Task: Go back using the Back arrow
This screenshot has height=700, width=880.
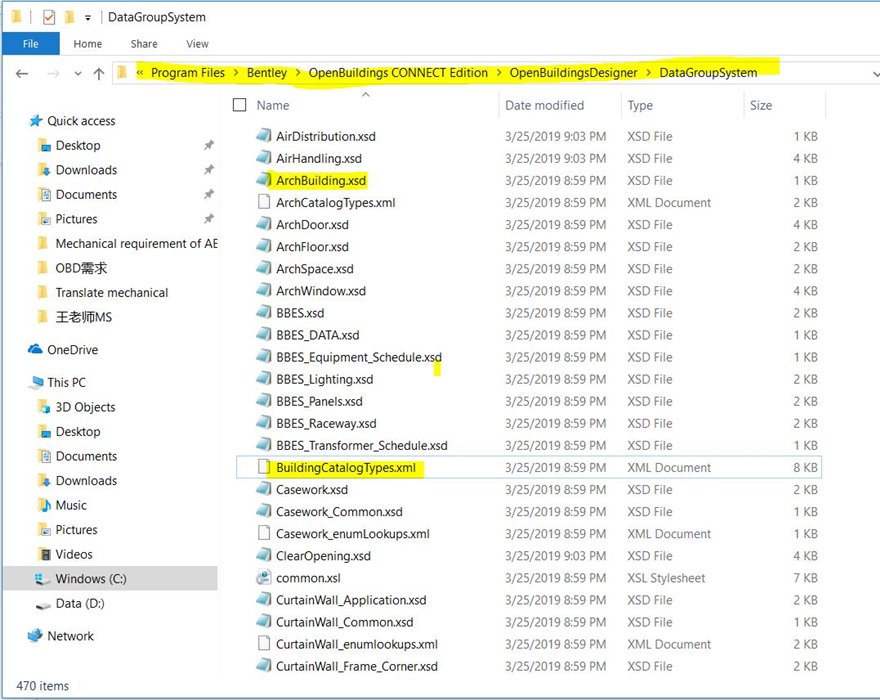Action: point(22,74)
